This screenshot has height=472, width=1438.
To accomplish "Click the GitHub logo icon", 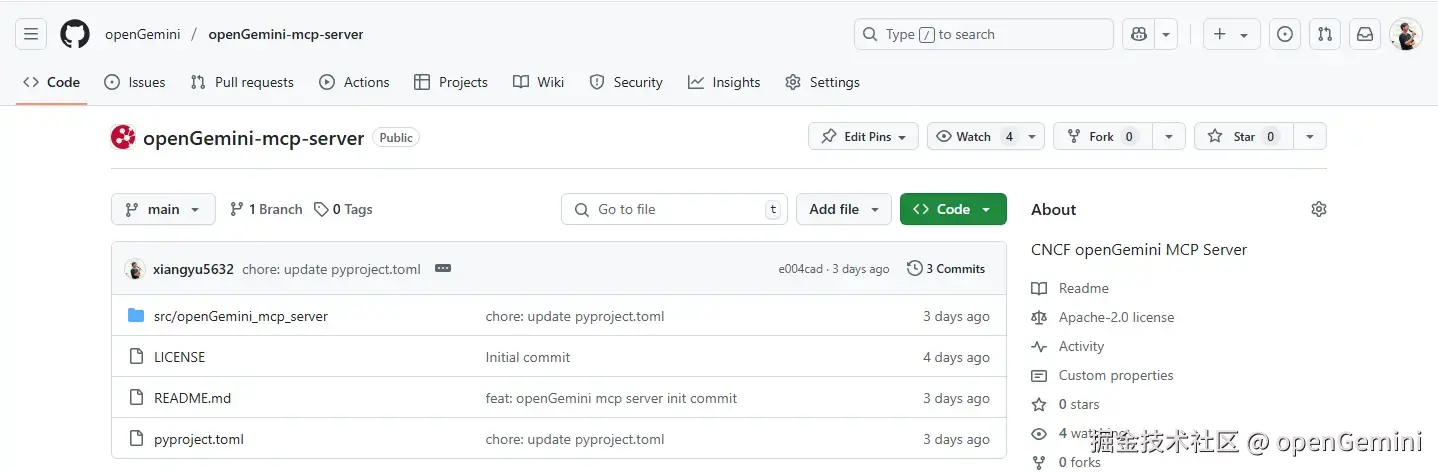I will (75, 34).
